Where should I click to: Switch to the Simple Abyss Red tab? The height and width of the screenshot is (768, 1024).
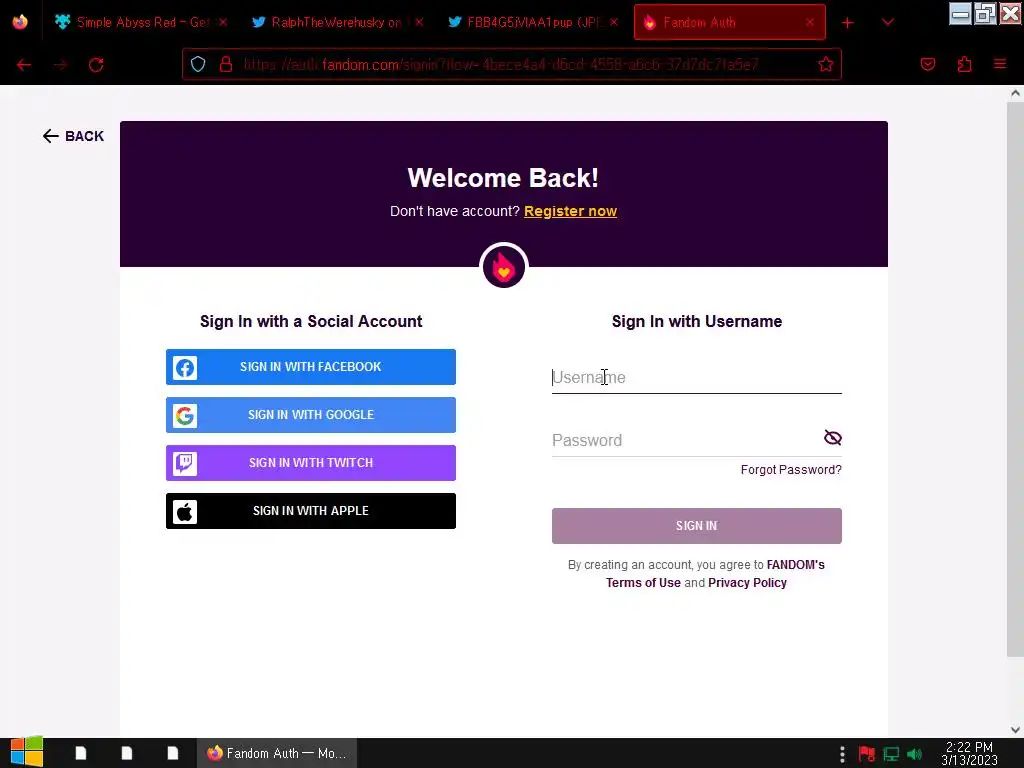point(141,22)
